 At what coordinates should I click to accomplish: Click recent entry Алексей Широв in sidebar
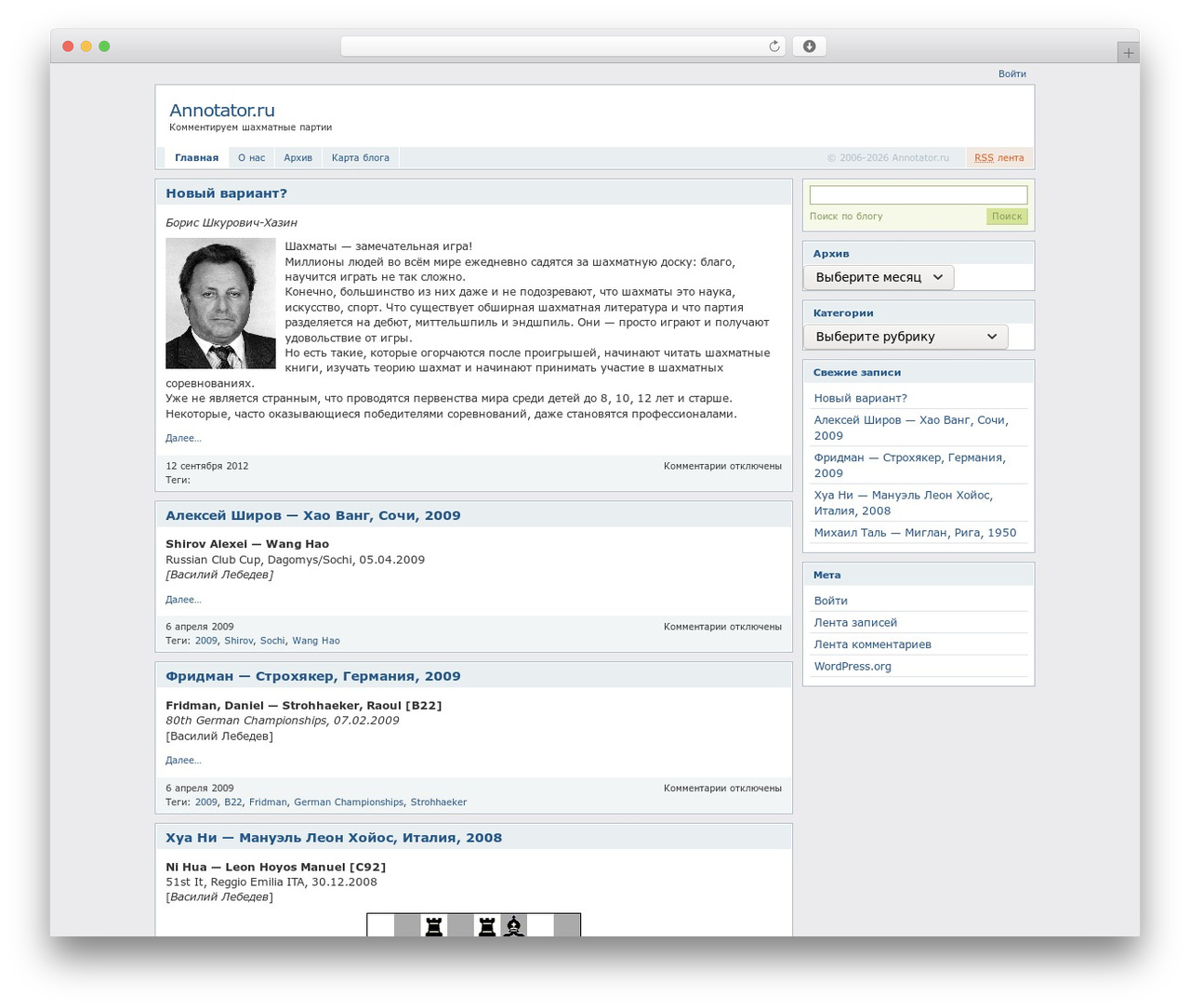[x=911, y=428]
